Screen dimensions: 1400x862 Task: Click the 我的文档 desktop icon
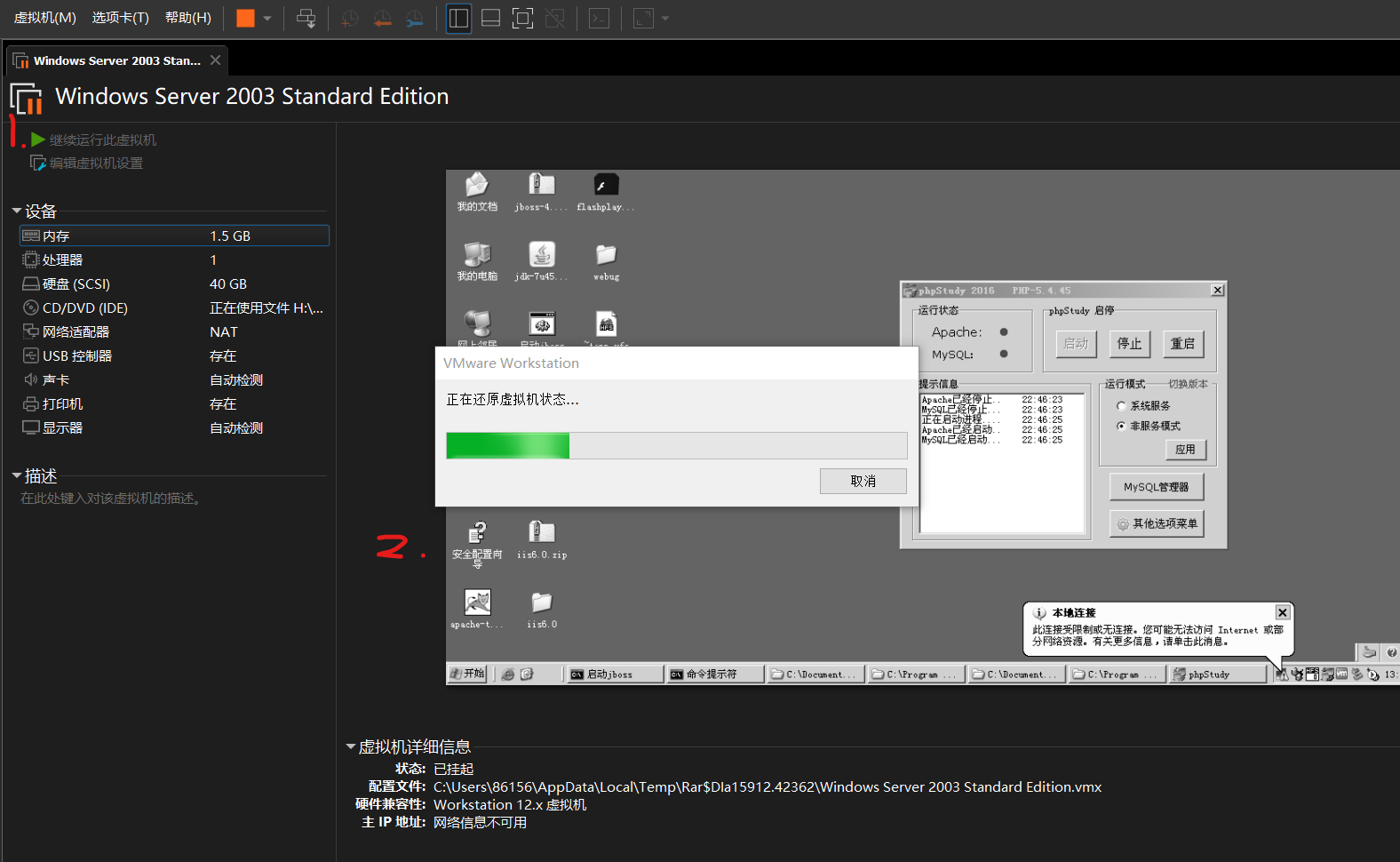[477, 191]
